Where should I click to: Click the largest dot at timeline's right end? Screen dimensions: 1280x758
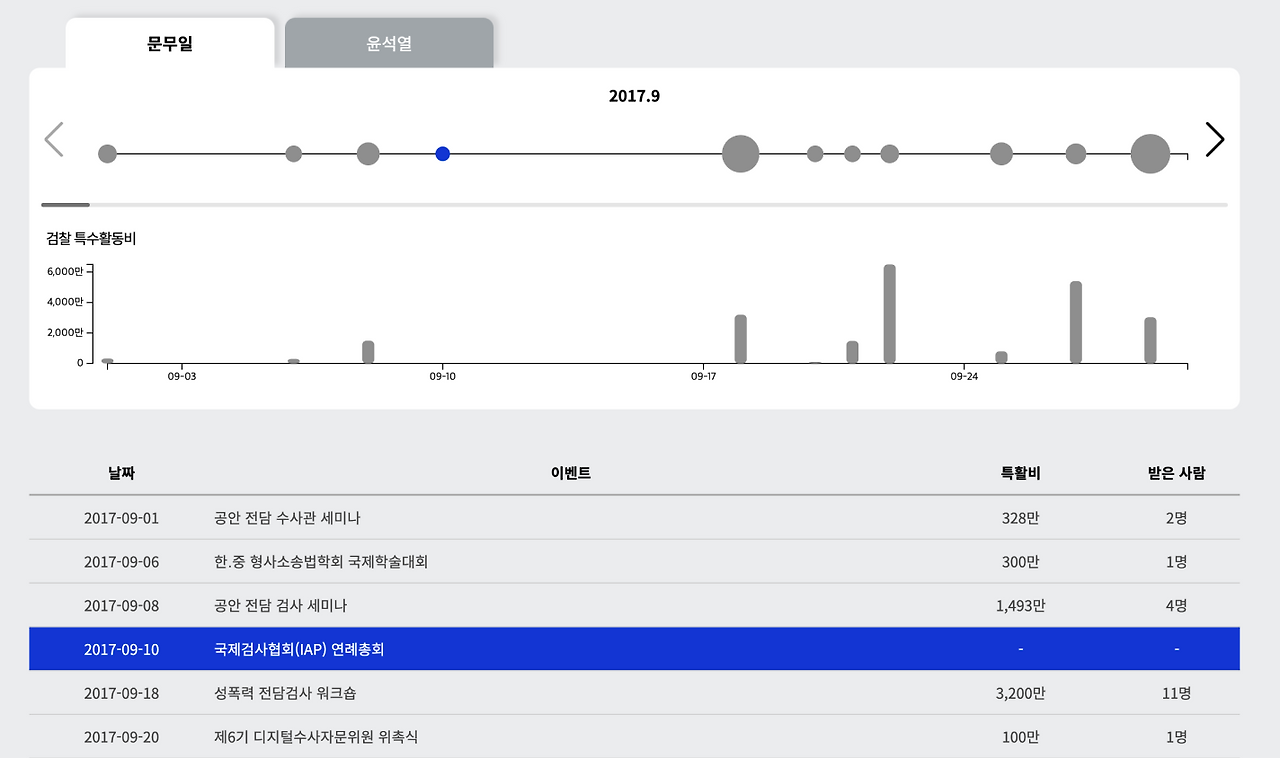[1150, 153]
